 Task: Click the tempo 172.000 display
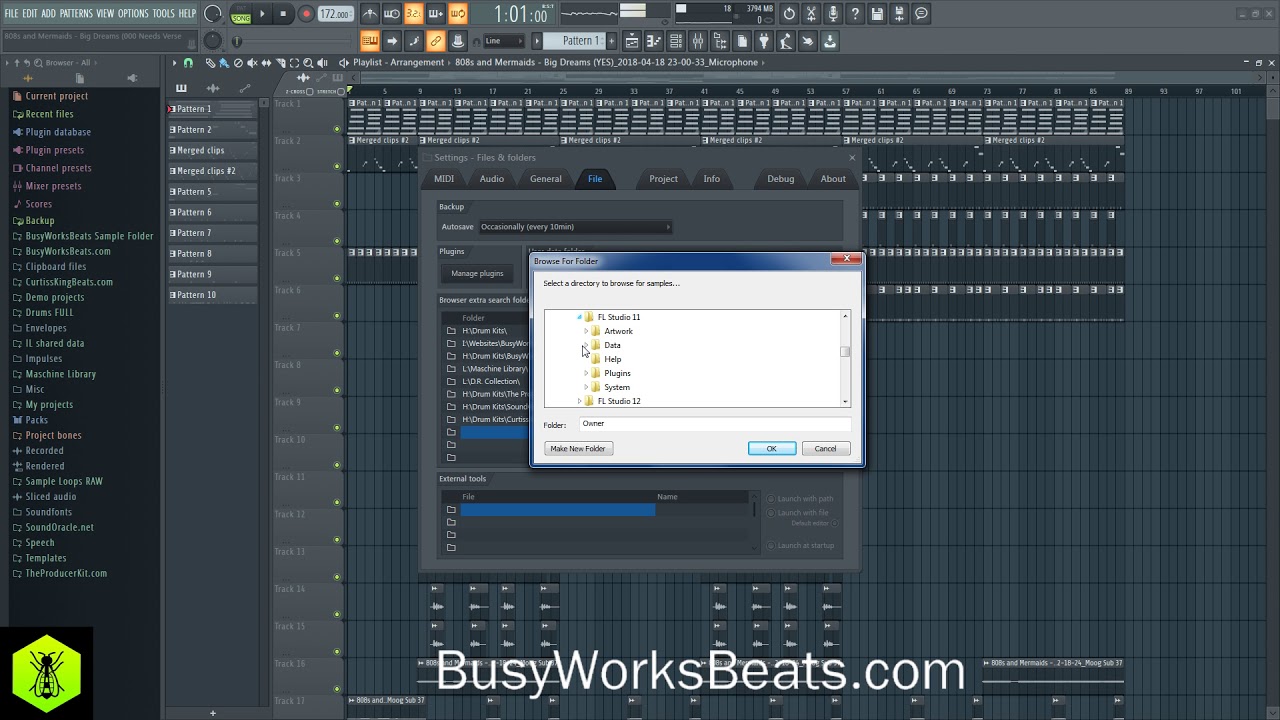tap(336, 14)
